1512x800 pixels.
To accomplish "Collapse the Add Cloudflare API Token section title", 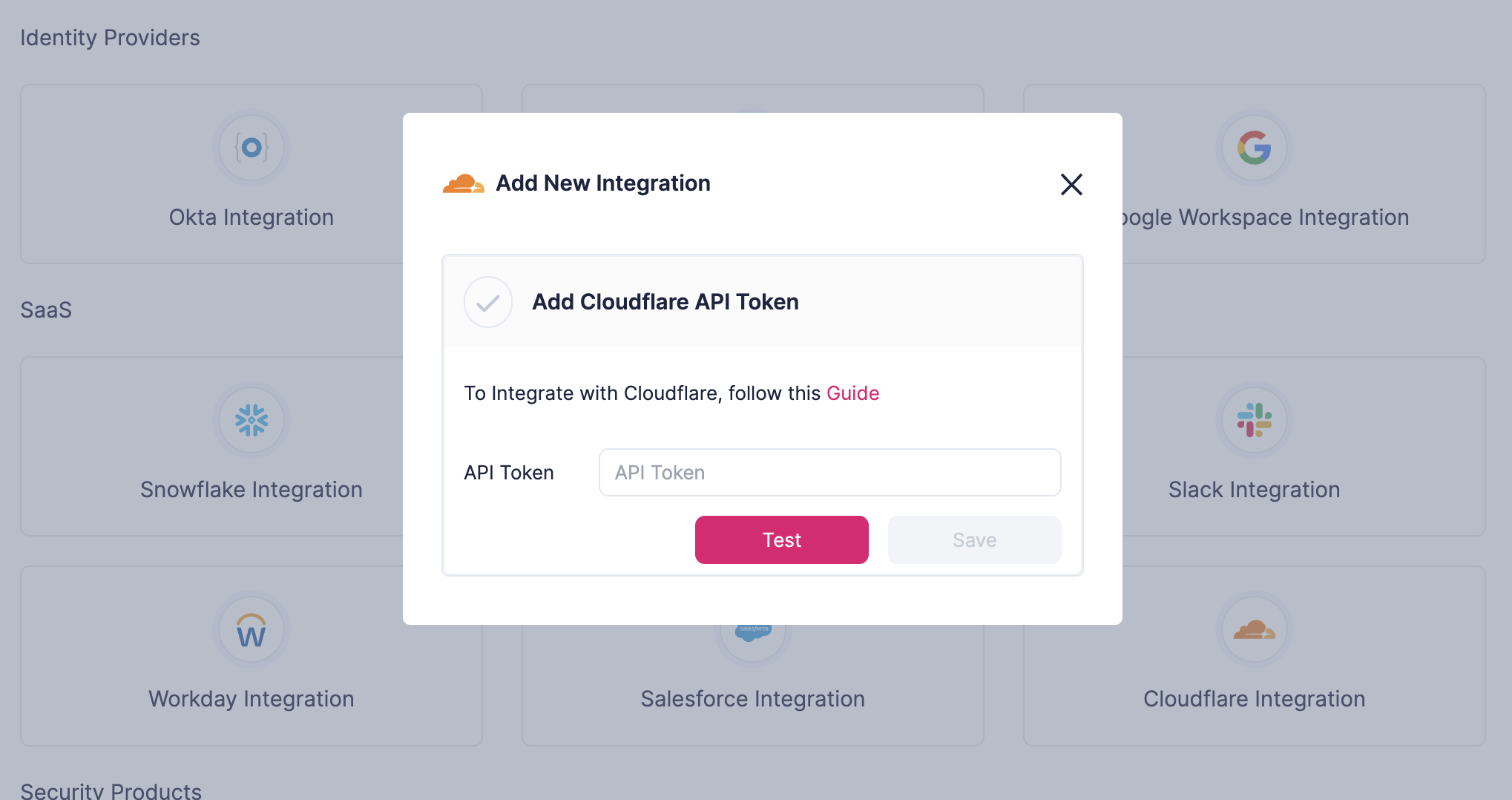I will pos(665,302).
